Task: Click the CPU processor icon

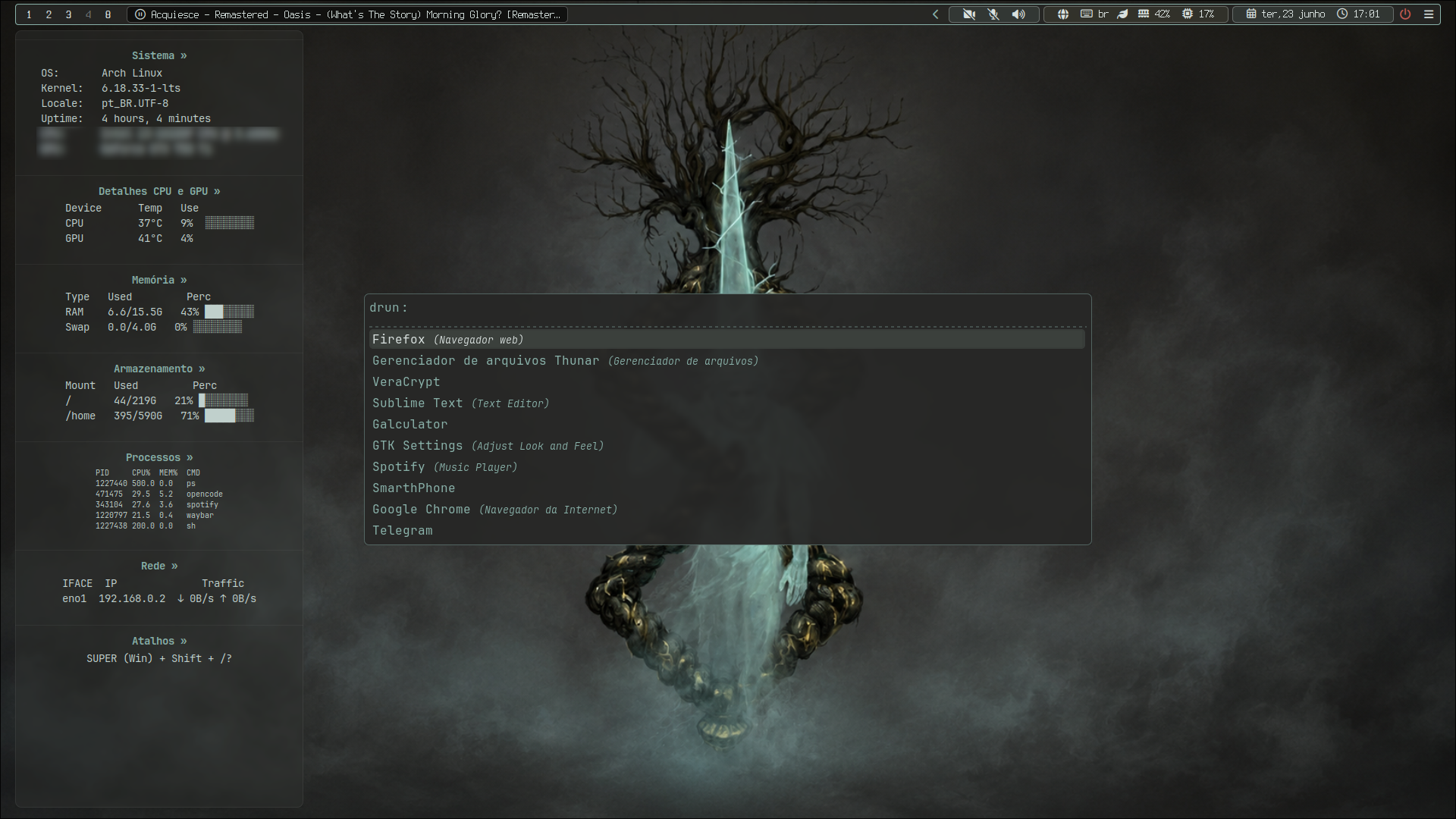Action: point(1188,14)
